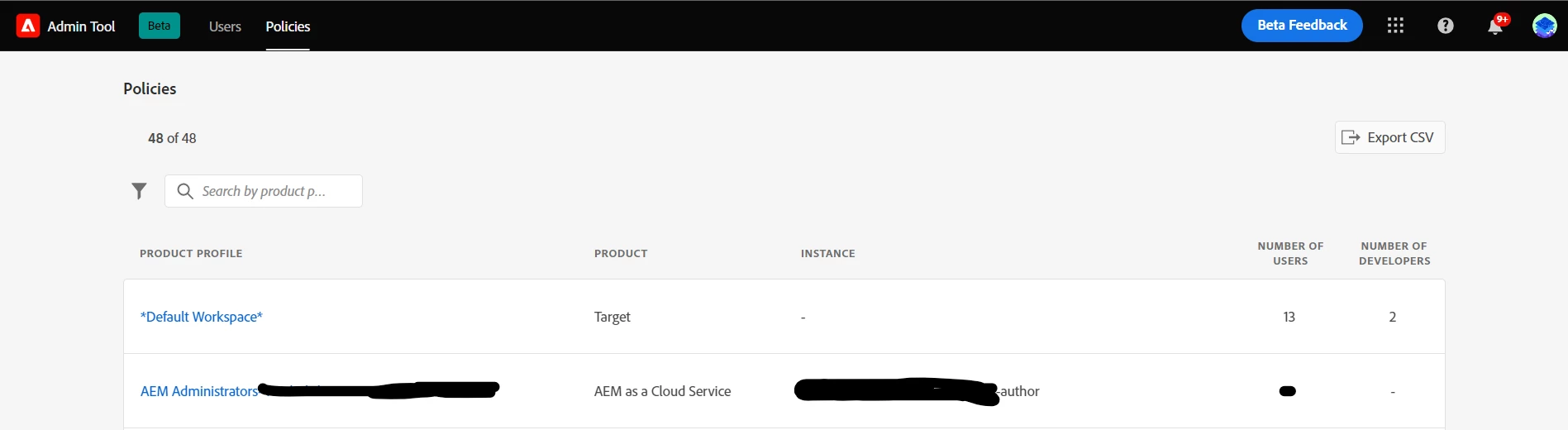This screenshot has width=1568, height=430.
Task: Click the users count 13
Action: click(x=1289, y=317)
